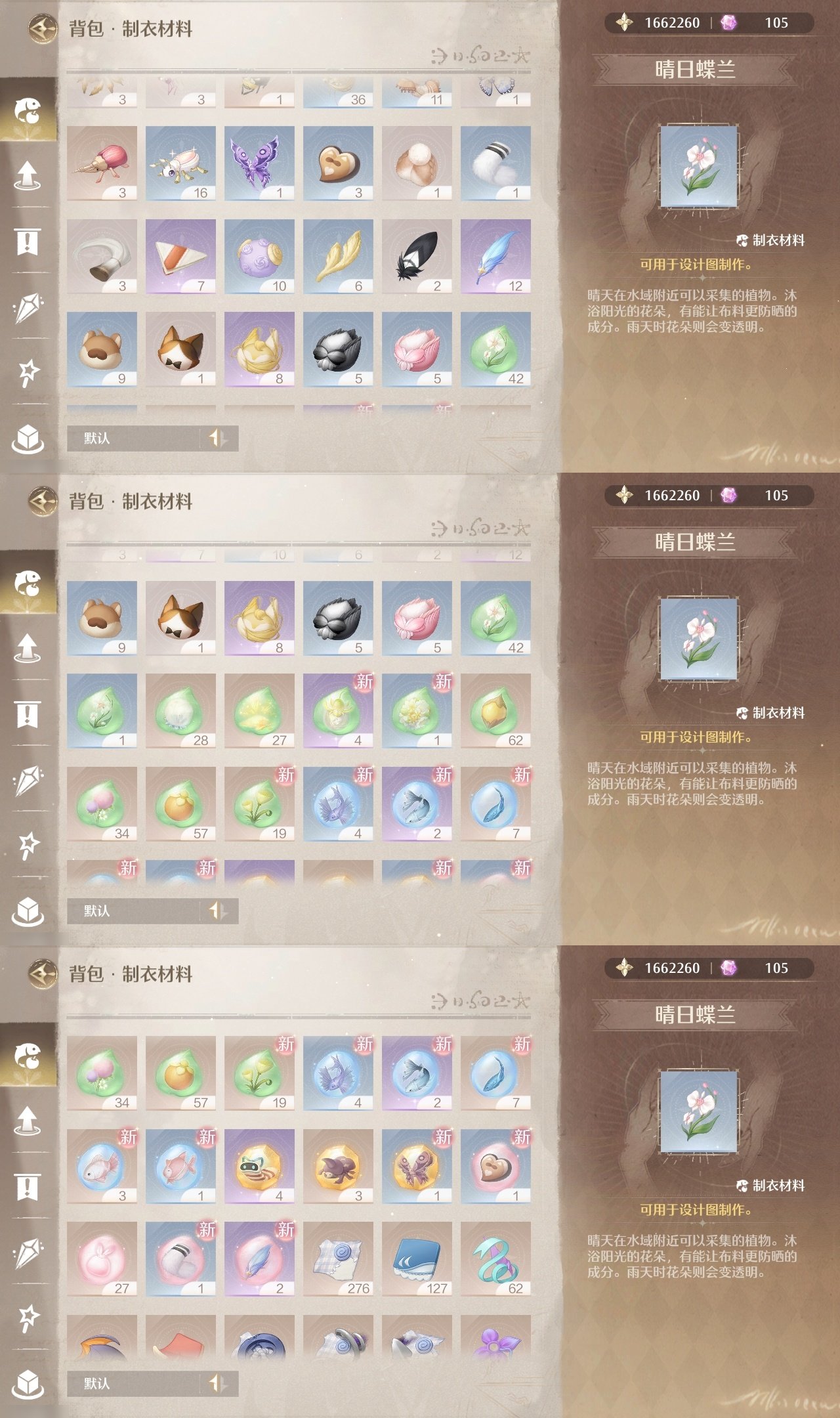
Task: Select the white bug material showing 16
Action: pyautogui.click(x=180, y=163)
